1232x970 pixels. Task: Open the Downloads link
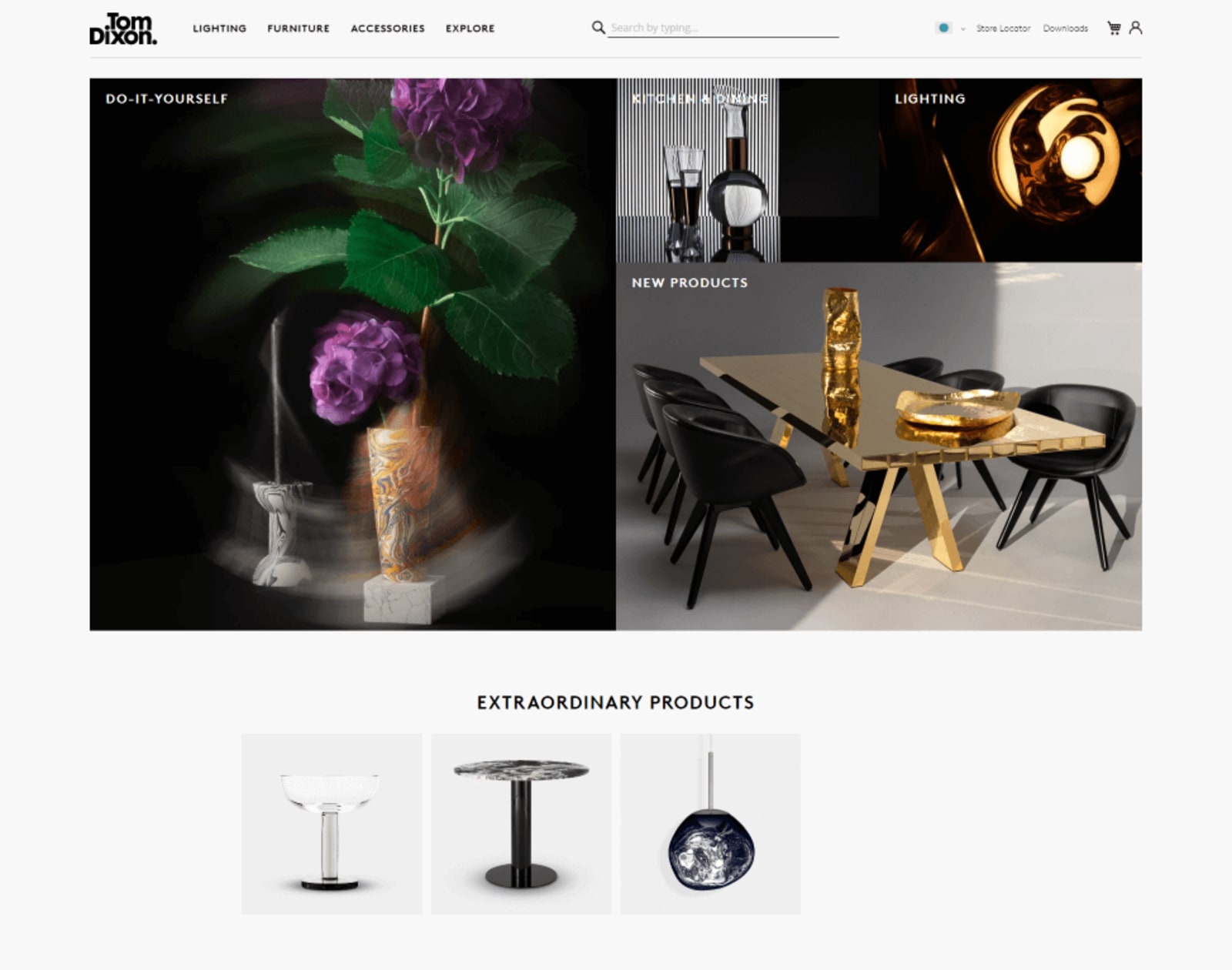coord(1065,28)
